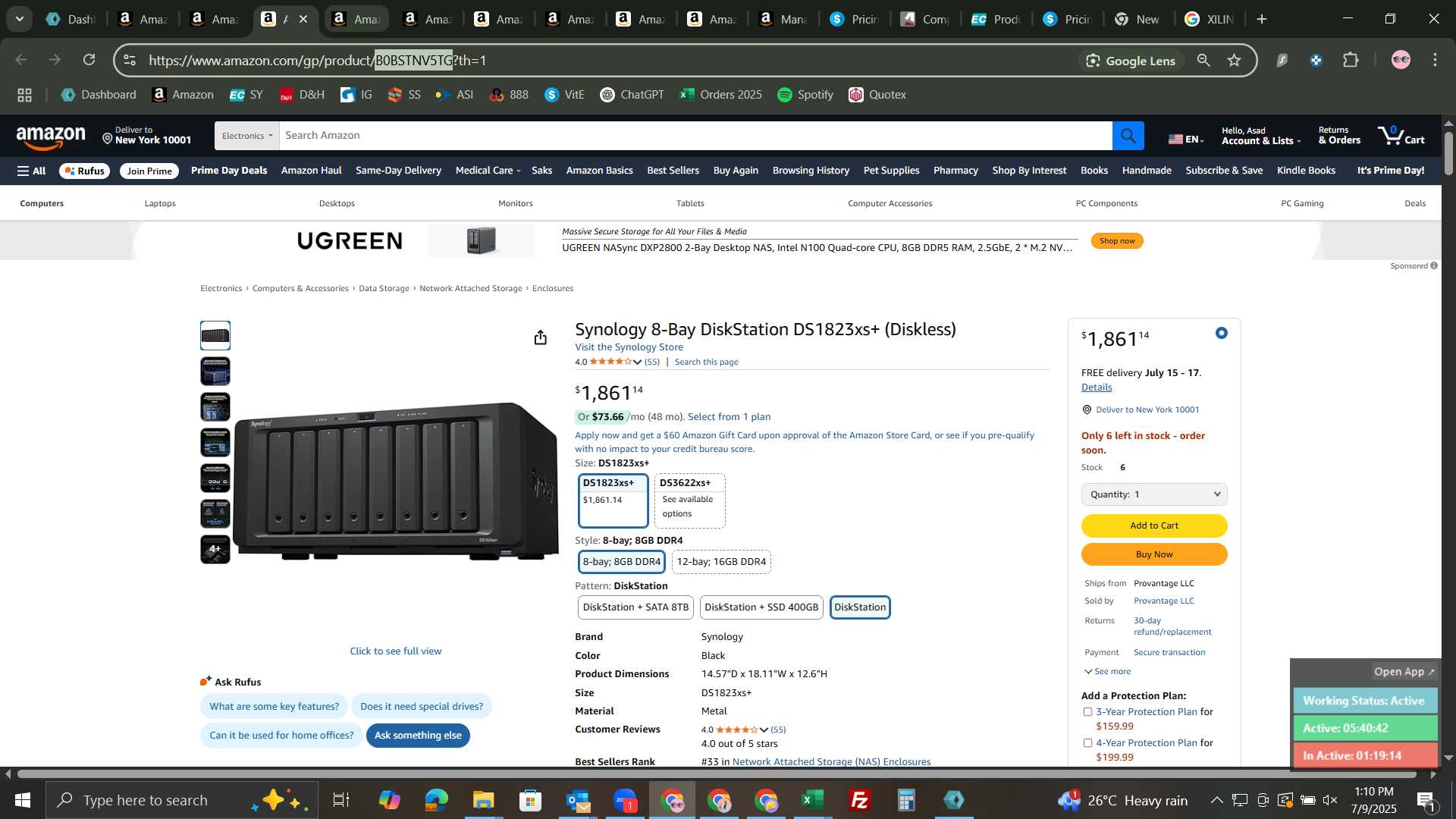
Task: Check the 4-Year Protection Plan box
Action: pos(1087,743)
